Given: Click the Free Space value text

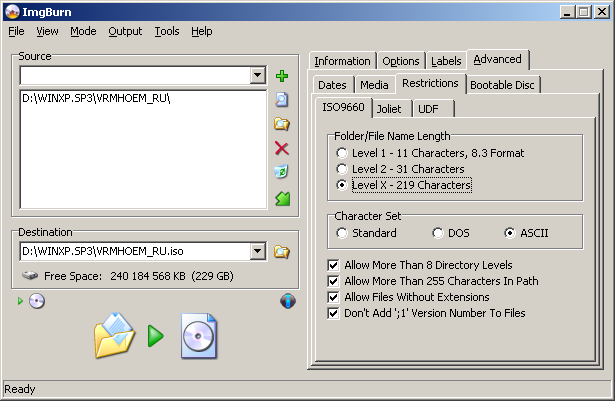Looking at the screenshot, I should point(172,276).
